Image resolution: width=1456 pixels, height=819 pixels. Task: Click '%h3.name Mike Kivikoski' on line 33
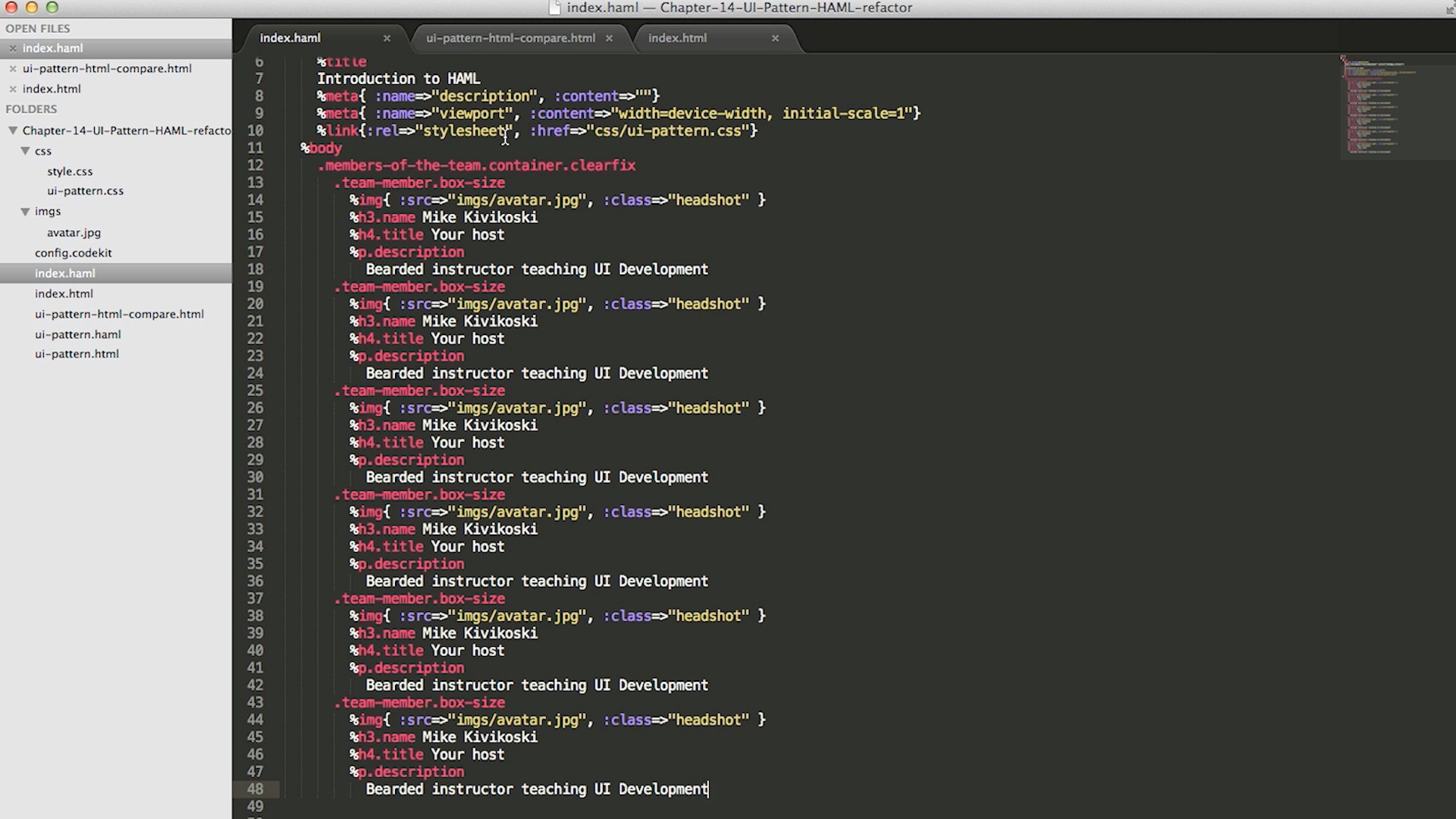(444, 529)
